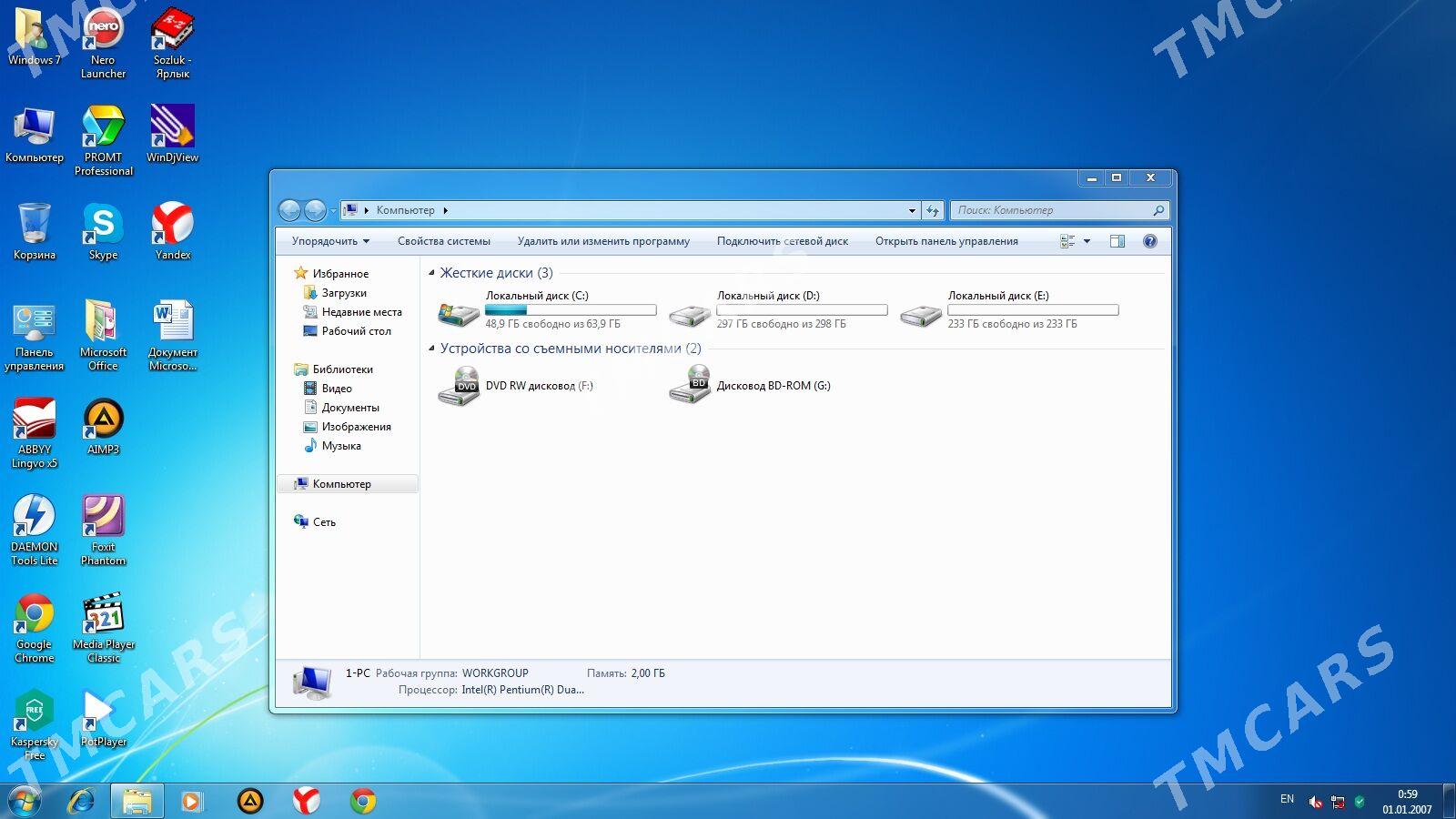Open Yandex browser from taskbar

coord(307,801)
